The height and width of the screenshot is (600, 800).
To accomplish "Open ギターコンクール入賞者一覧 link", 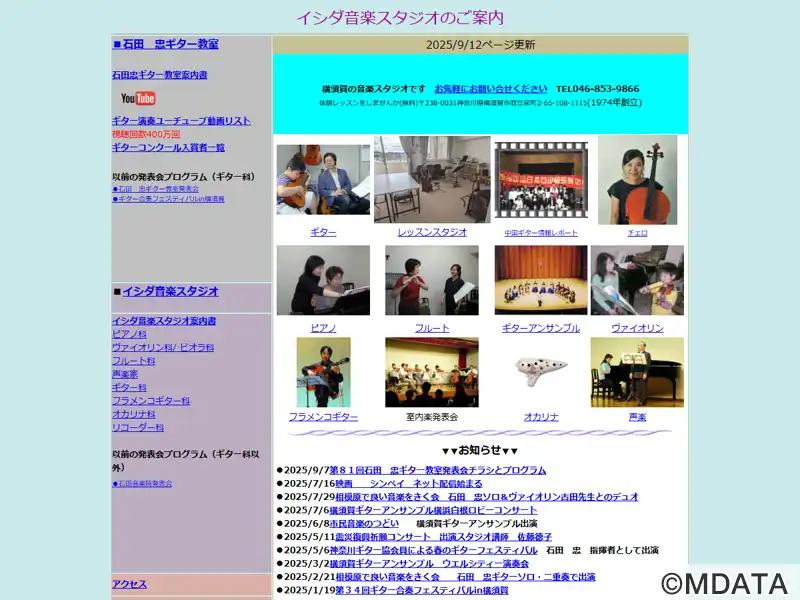I will (168, 147).
